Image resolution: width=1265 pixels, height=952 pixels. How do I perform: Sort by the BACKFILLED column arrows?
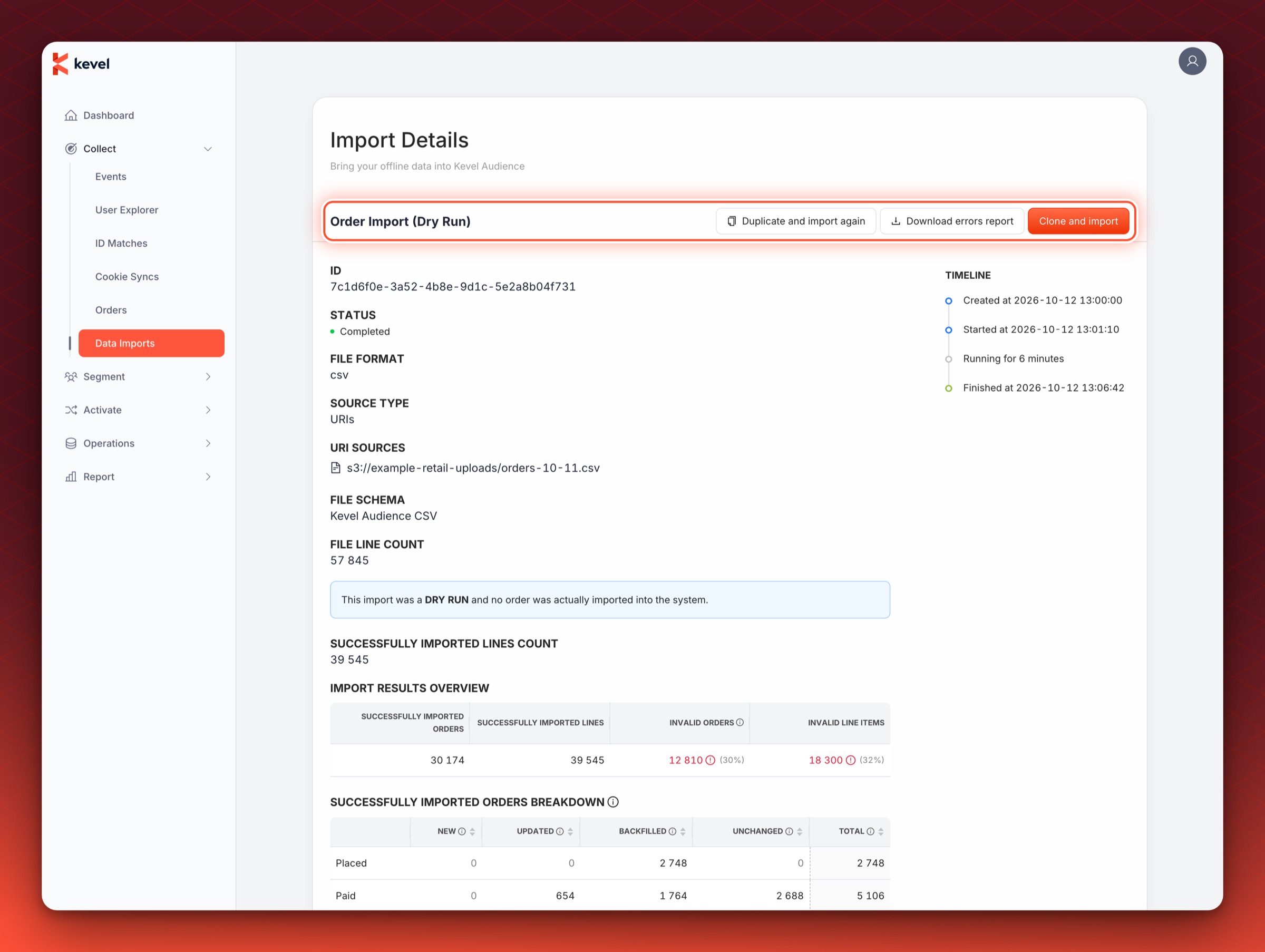[682, 832]
